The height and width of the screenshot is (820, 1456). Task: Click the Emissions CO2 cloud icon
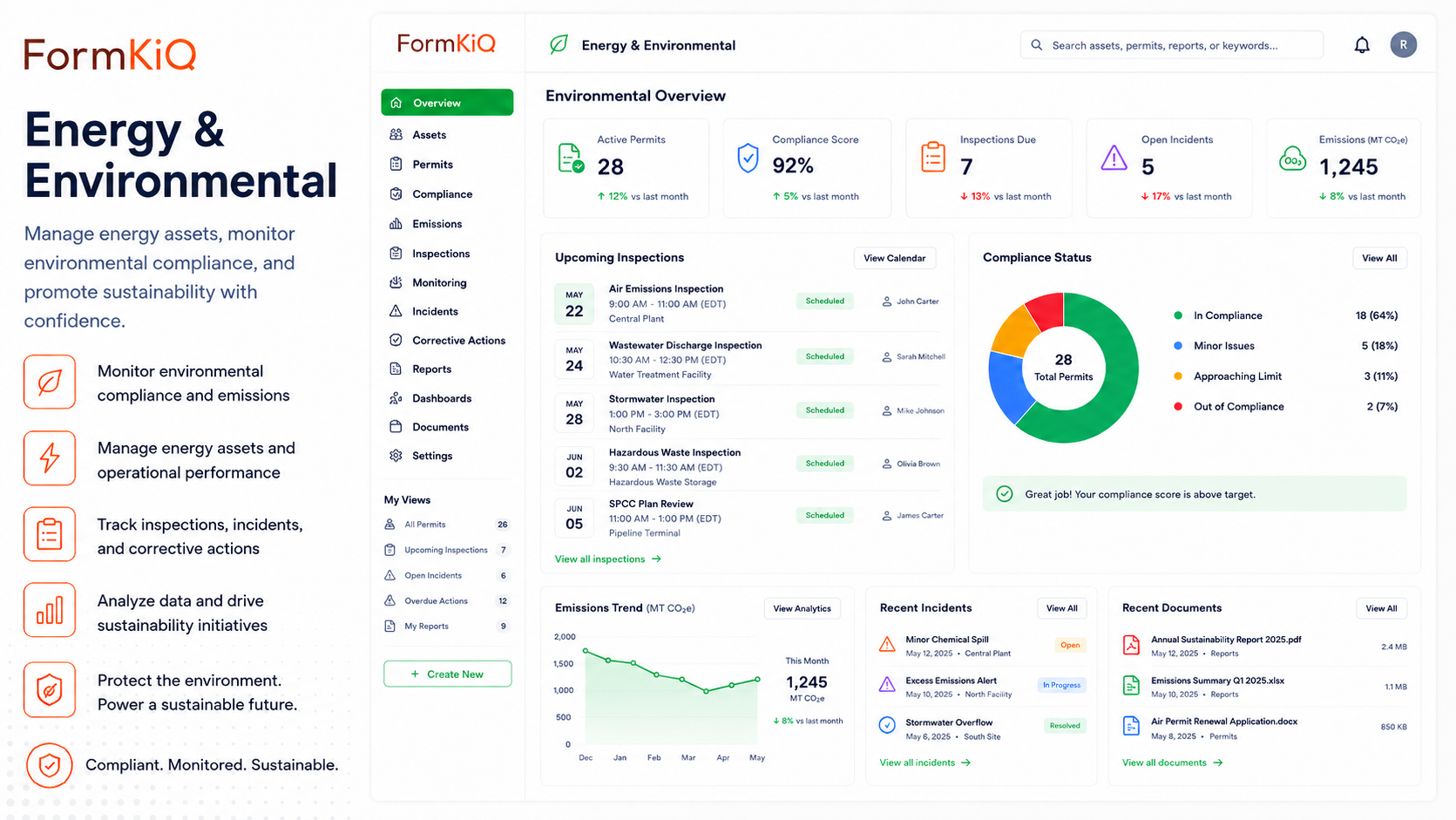click(x=1292, y=159)
